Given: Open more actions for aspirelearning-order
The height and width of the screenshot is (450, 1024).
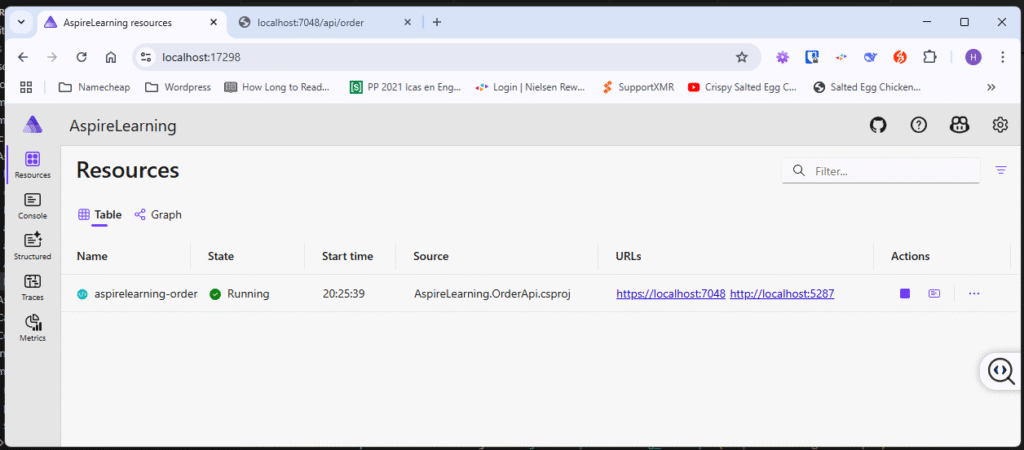Looking at the screenshot, I should (x=974, y=294).
